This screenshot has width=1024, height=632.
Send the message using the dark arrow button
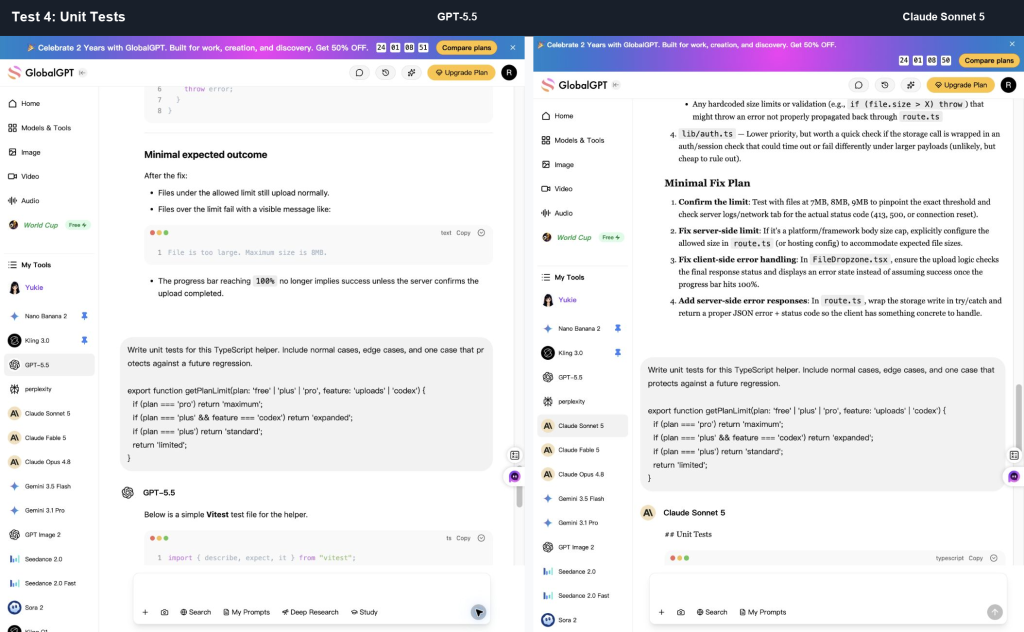[479, 612]
